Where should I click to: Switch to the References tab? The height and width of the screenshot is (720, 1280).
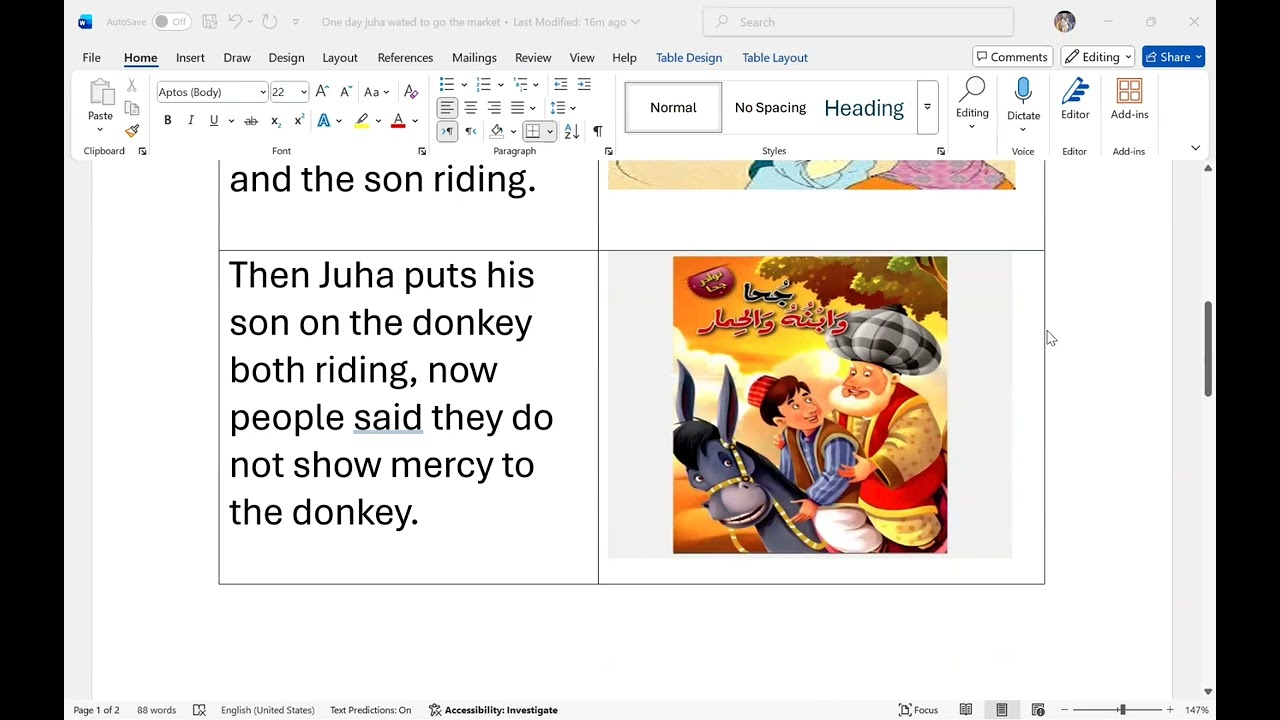pos(405,57)
